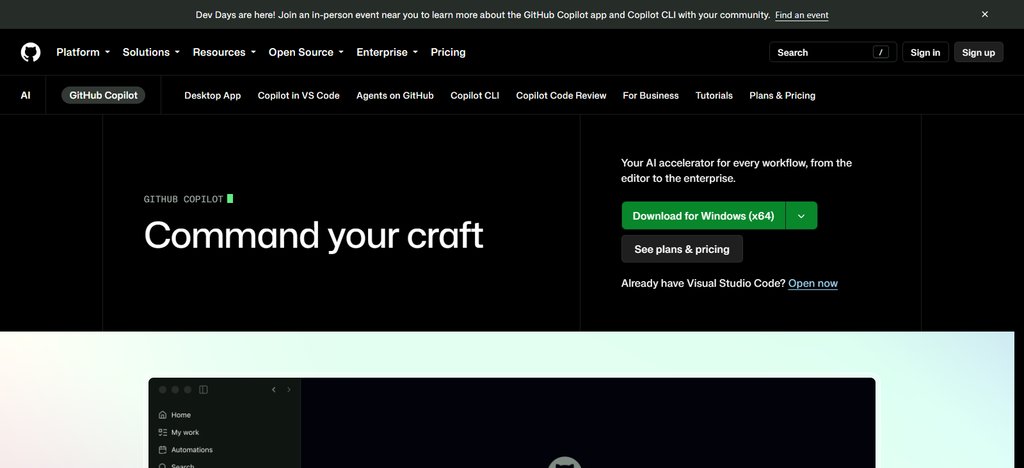Open the Plans & Pricing tab
The image size is (1024, 468).
[782, 95]
